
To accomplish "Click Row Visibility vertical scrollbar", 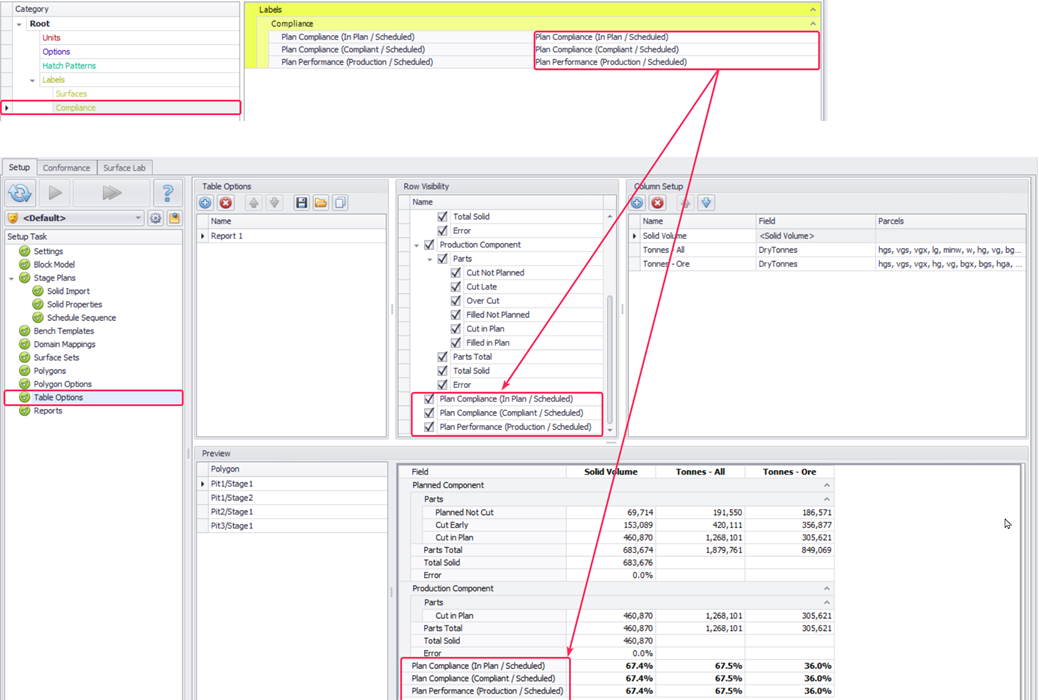I will [610, 358].
